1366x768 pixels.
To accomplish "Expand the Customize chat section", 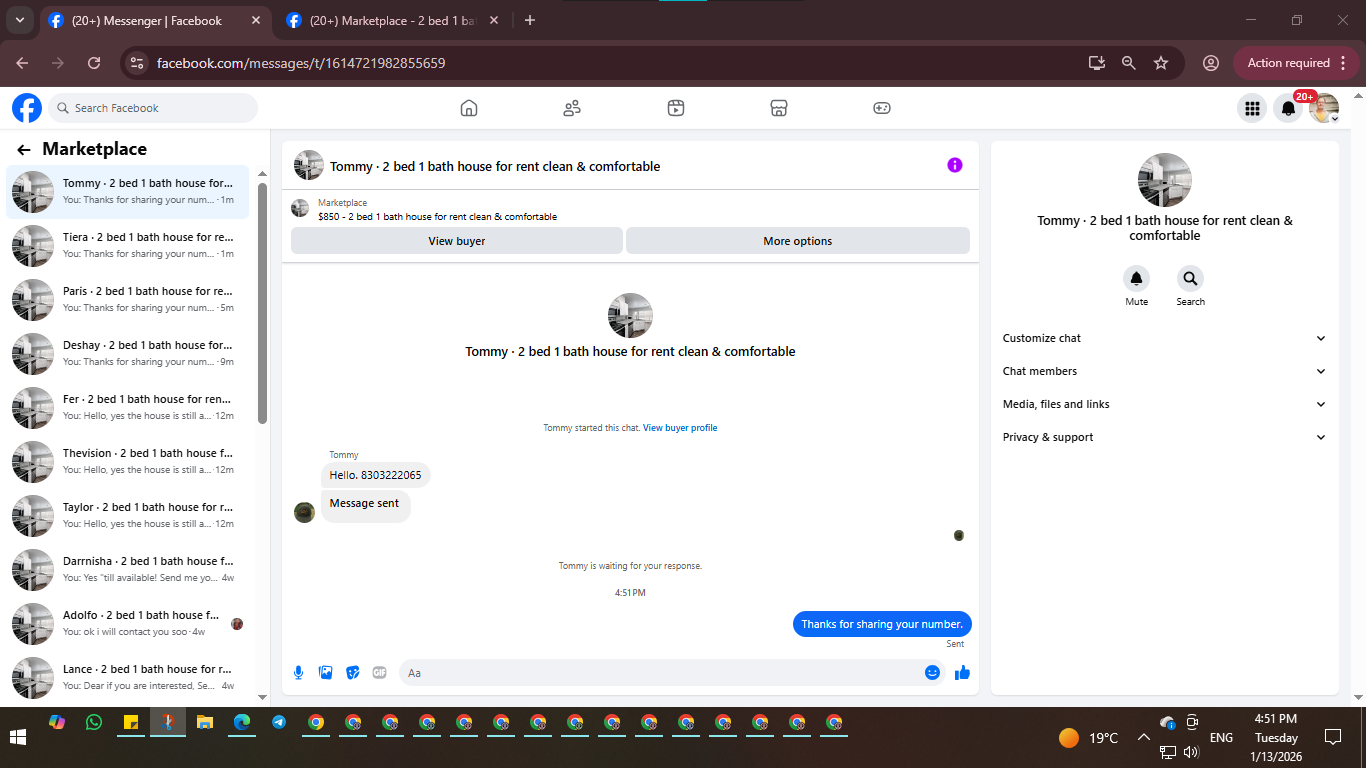I will click(x=1165, y=338).
